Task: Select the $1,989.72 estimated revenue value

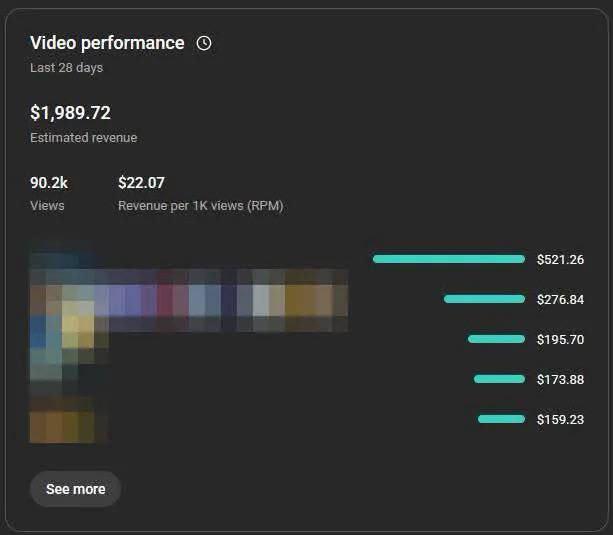Action: point(70,113)
